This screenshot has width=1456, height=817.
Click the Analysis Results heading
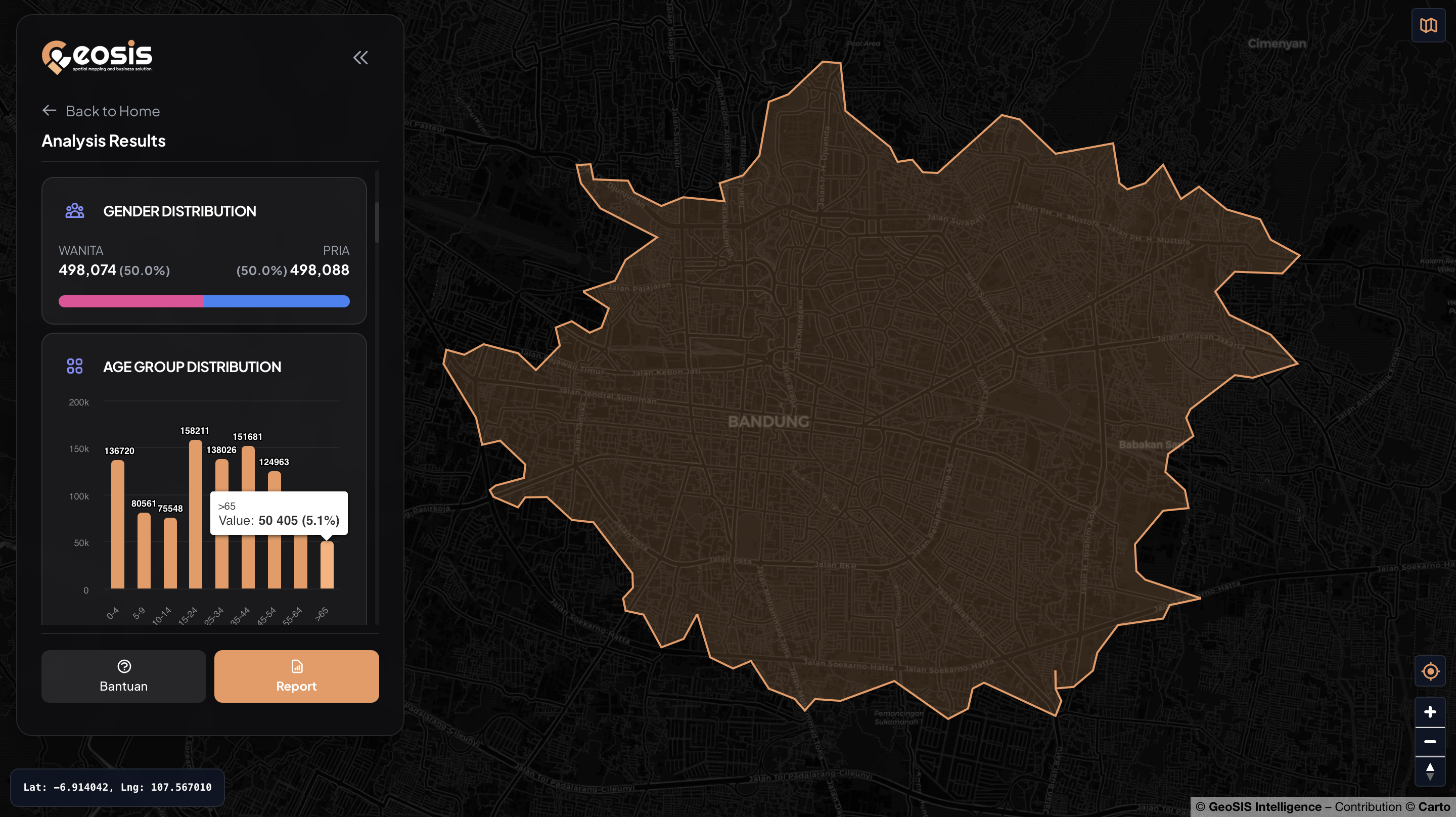104,141
